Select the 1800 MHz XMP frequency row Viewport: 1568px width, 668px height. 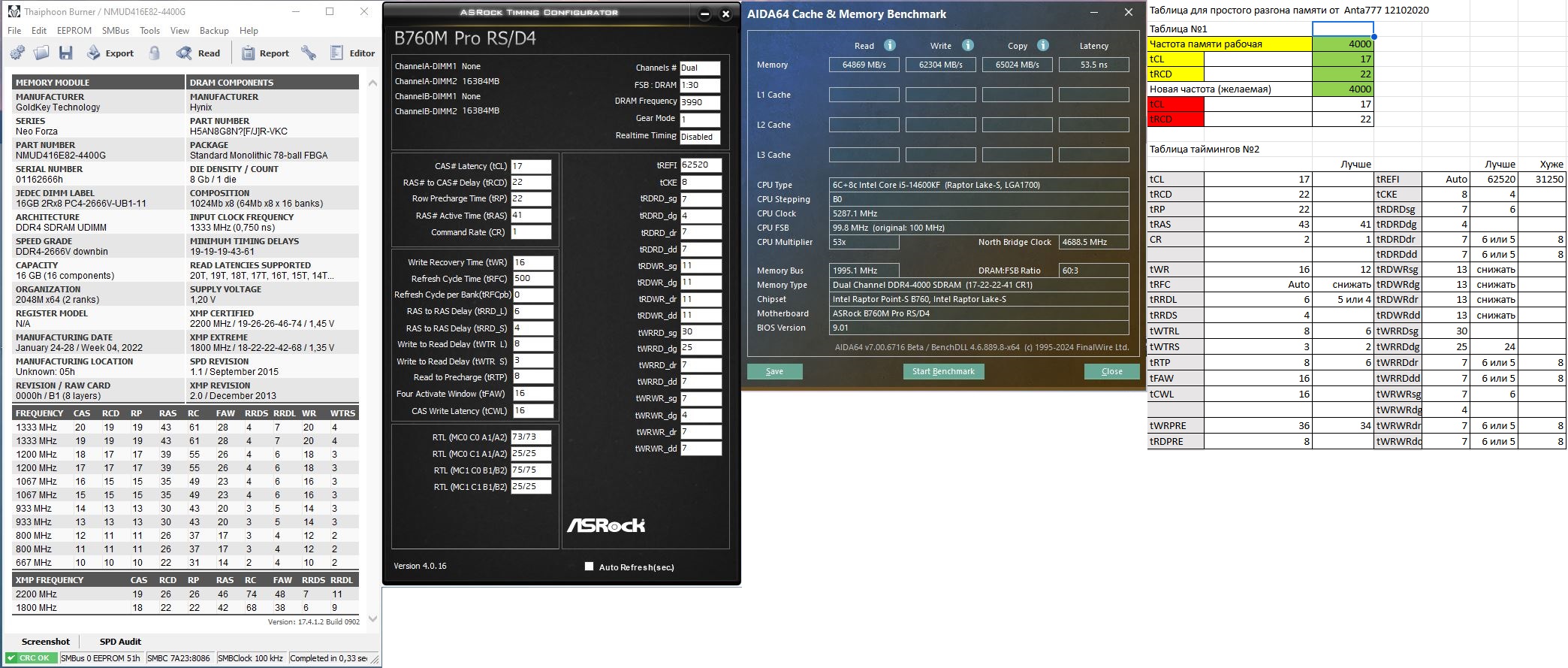(185, 608)
